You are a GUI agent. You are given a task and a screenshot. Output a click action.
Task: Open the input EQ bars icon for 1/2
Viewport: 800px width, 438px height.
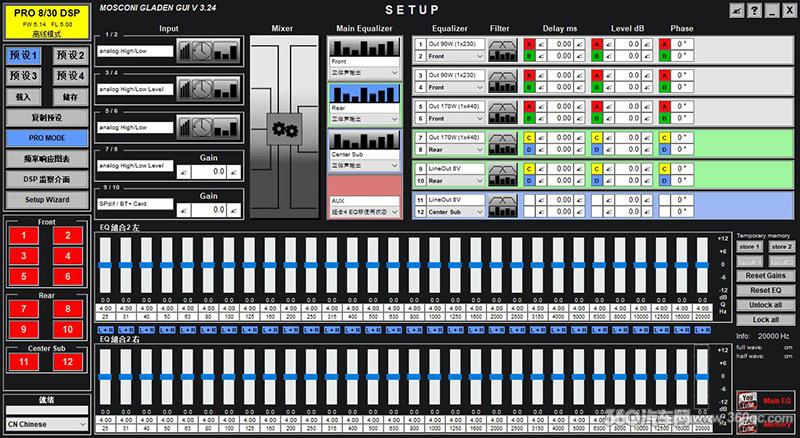coord(226,51)
